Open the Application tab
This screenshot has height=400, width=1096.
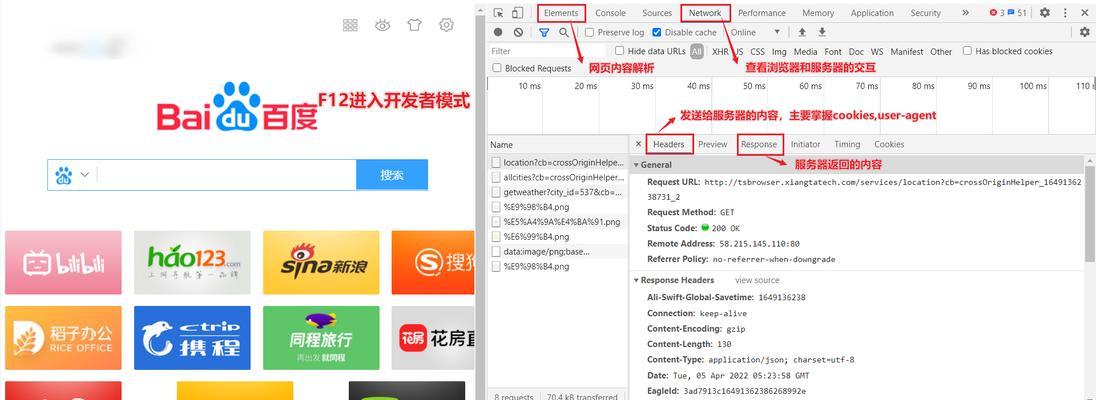(x=872, y=13)
